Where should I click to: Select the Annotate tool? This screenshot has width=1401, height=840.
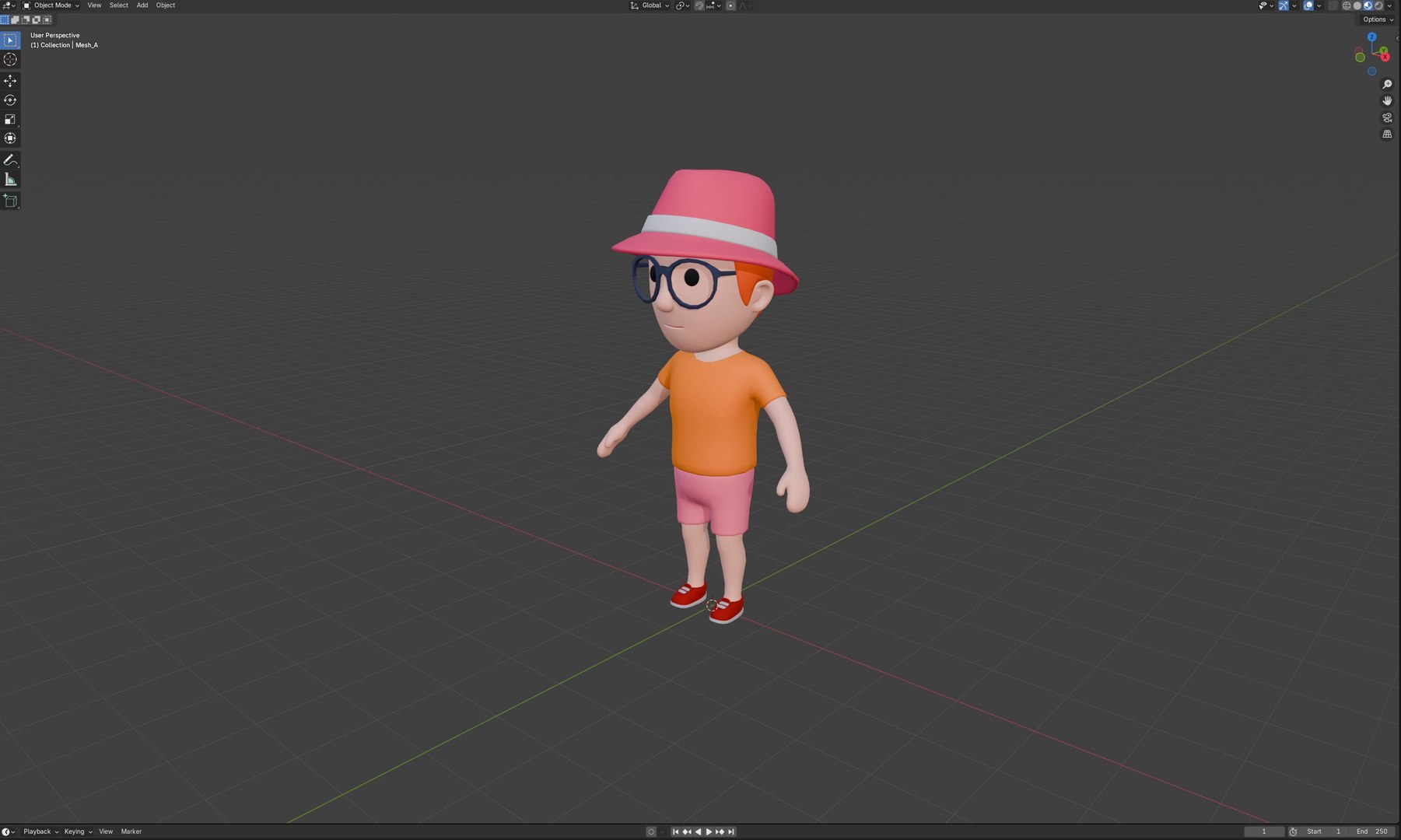pos(10,159)
